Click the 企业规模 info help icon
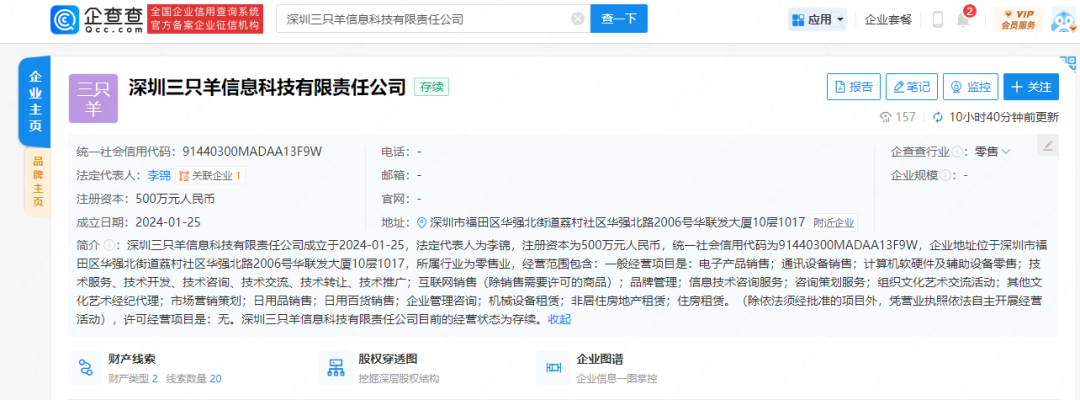1080x400 pixels. tap(945, 176)
